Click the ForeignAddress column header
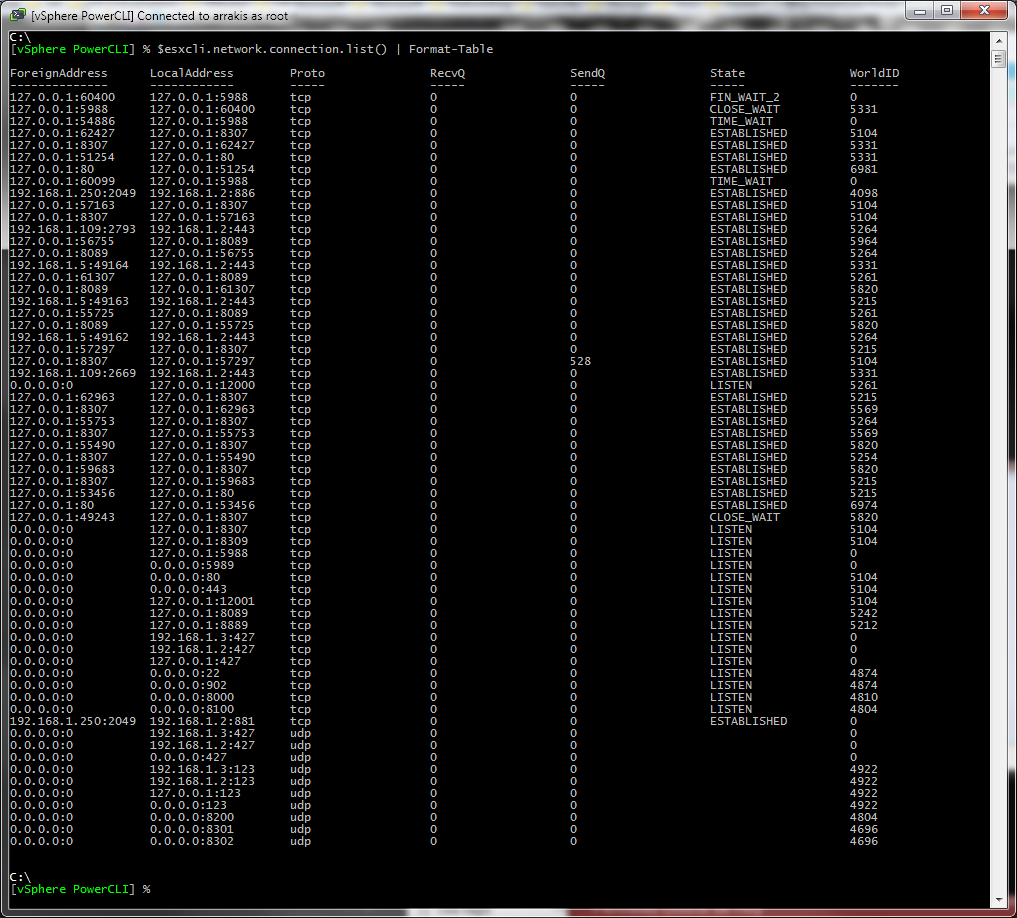This screenshot has height=918, width=1017. 58,73
